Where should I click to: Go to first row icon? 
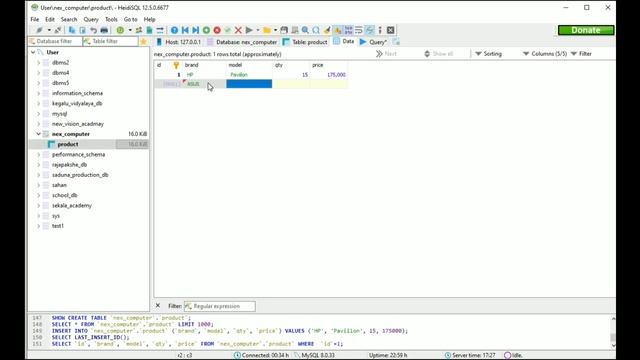[x=185, y=30]
